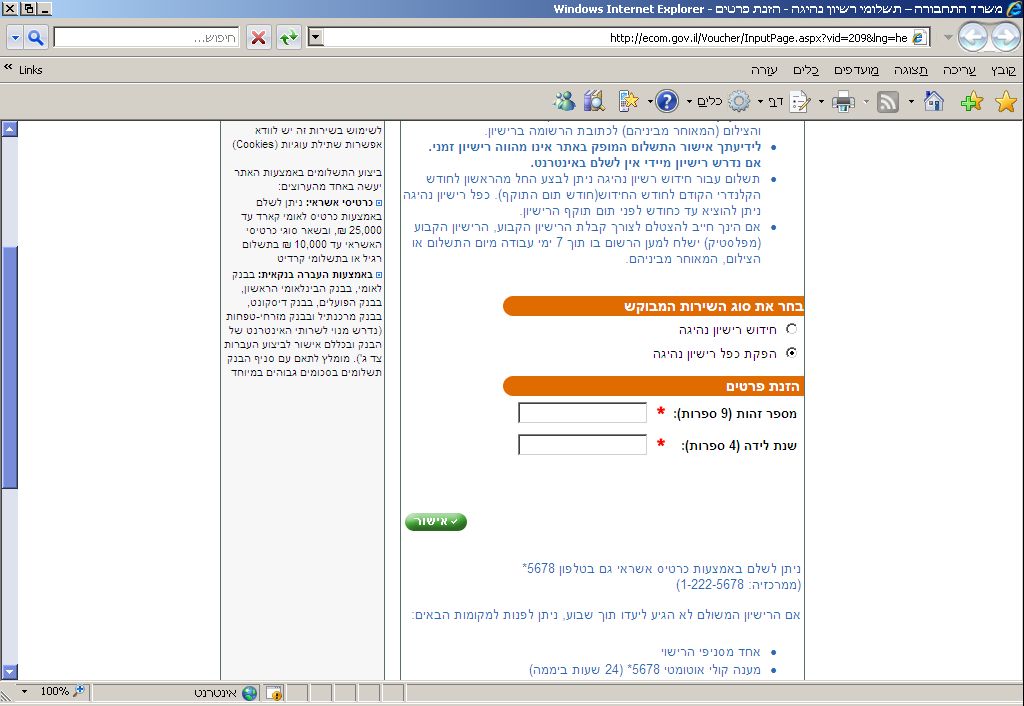The image size is (1024, 706).
Task: Click the Refresh page button
Action: point(289,38)
